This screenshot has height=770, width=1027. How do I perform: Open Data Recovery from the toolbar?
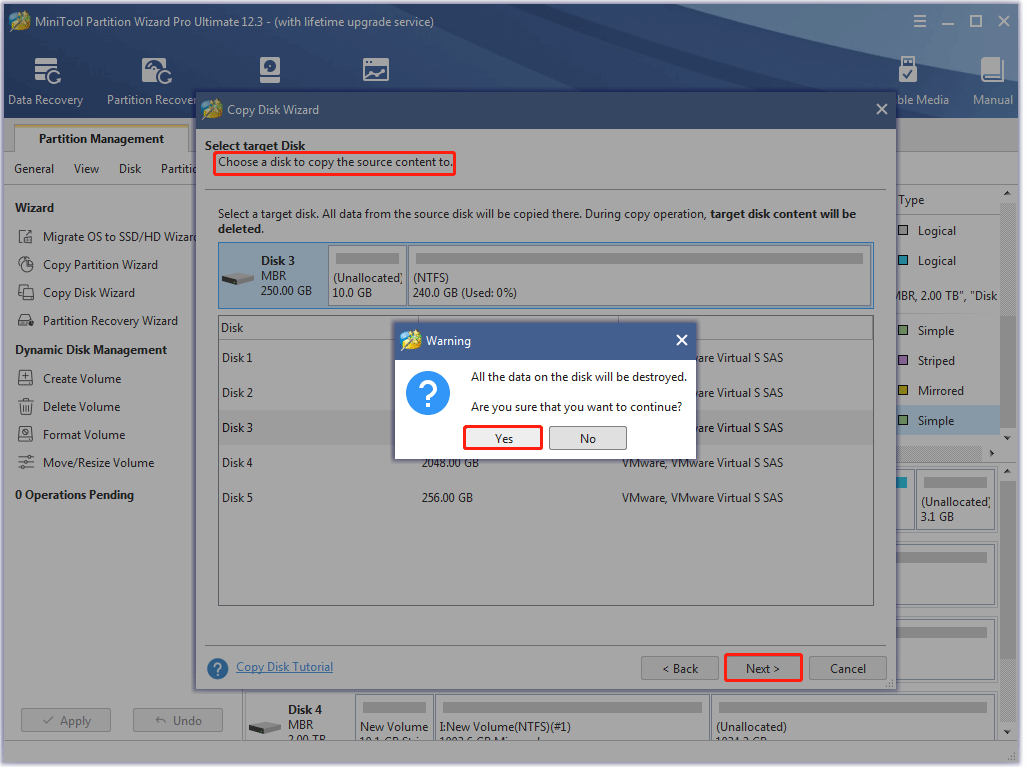pyautogui.click(x=46, y=82)
